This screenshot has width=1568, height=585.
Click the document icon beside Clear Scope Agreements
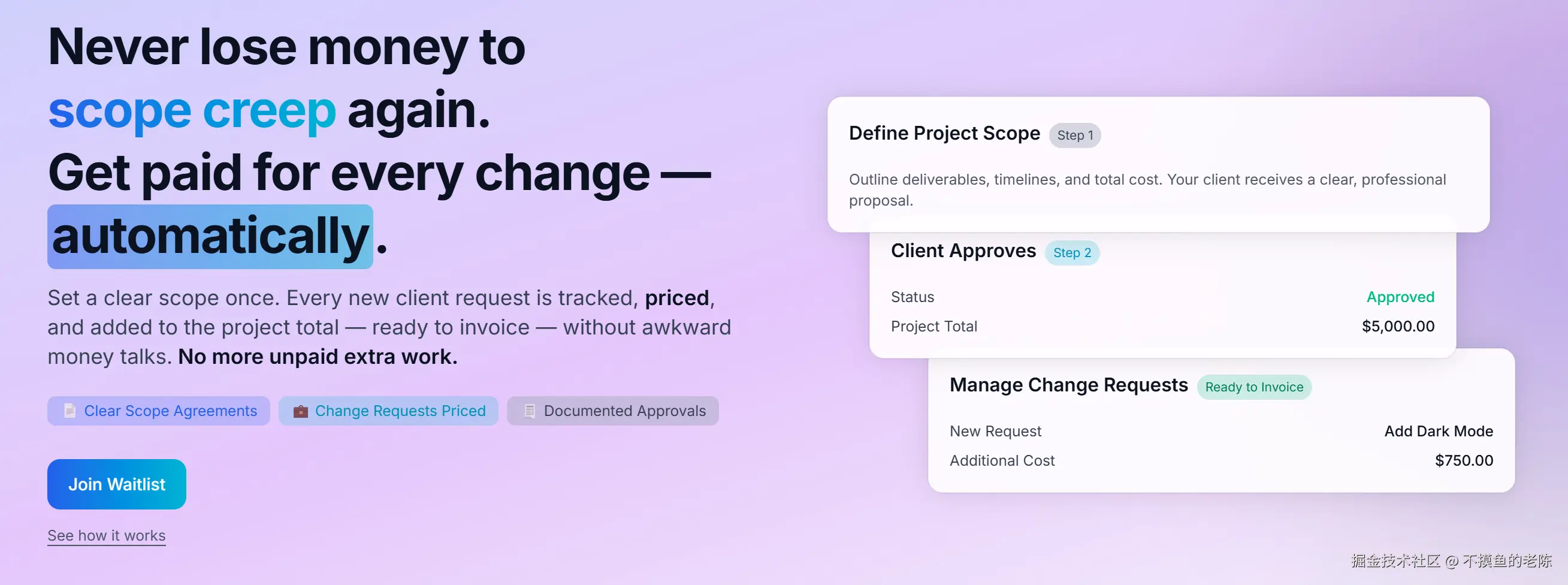pos(70,411)
